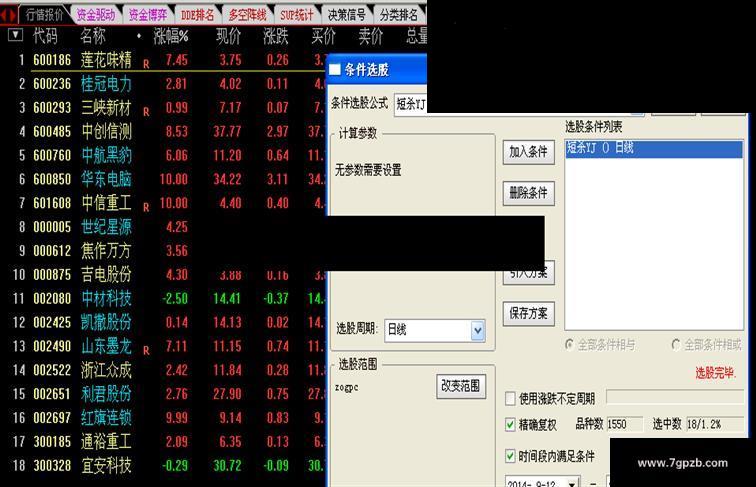Click the 加入条件 button

click(x=528, y=152)
